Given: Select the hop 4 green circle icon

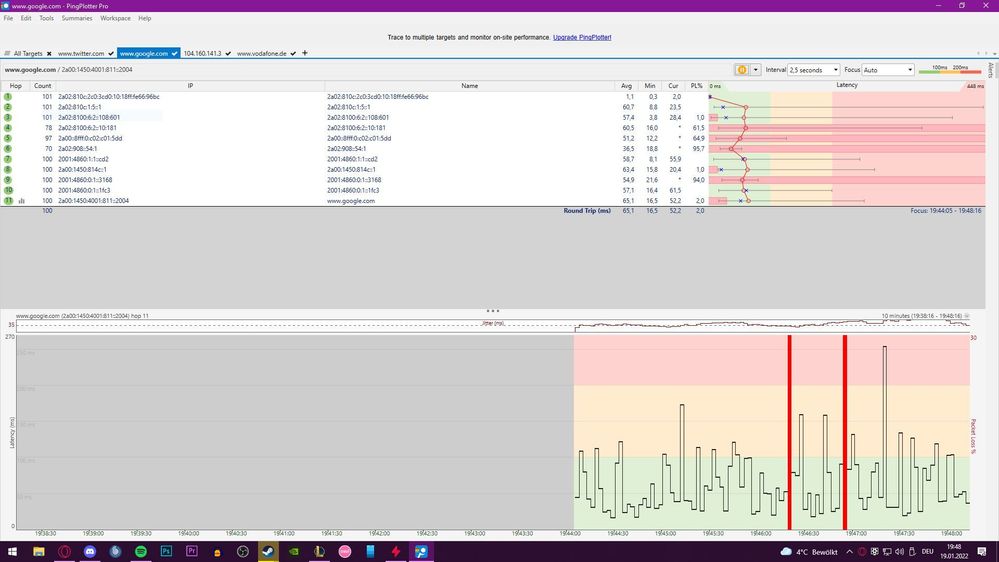Looking at the screenshot, I should (8, 128).
